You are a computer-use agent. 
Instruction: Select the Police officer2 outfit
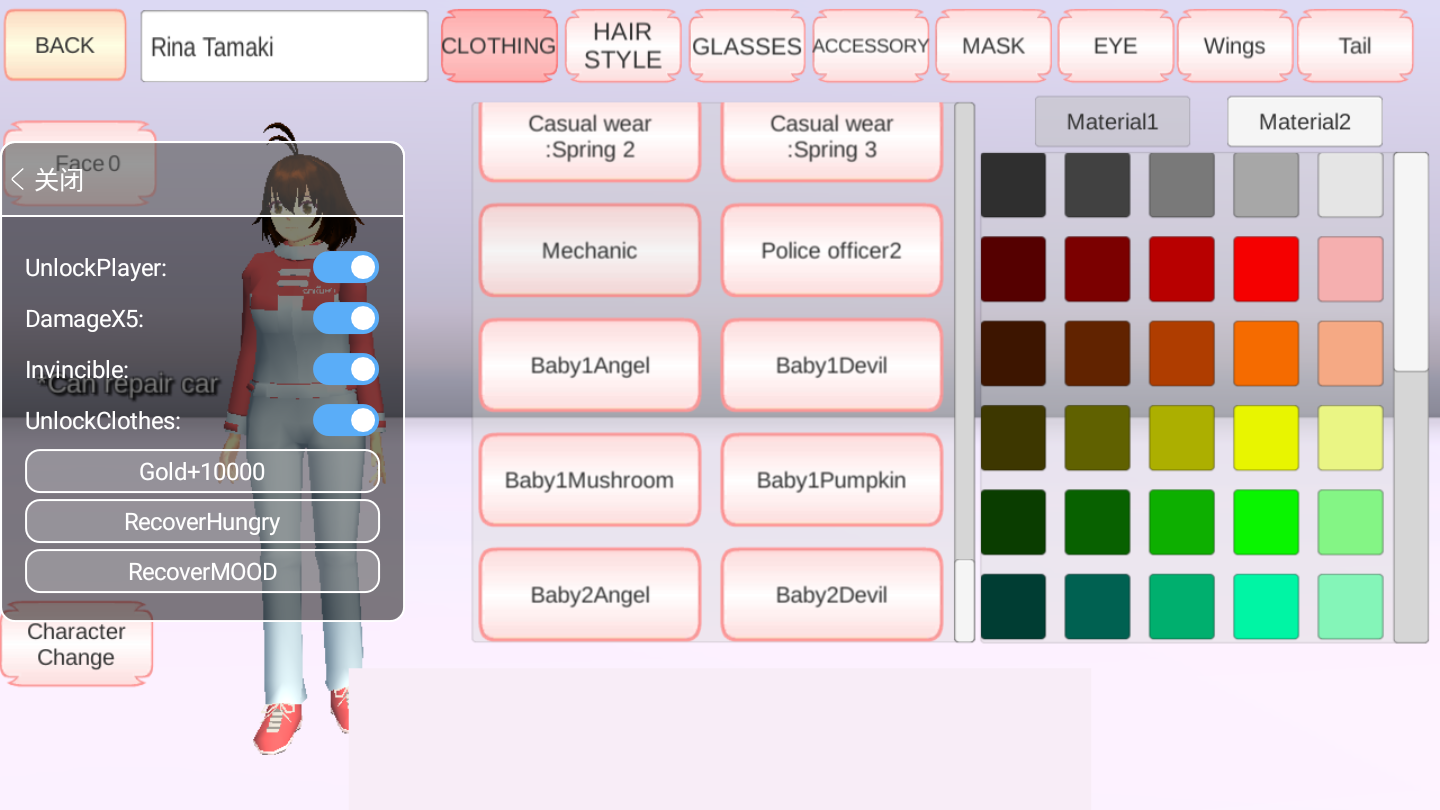pyautogui.click(x=832, y=250)
